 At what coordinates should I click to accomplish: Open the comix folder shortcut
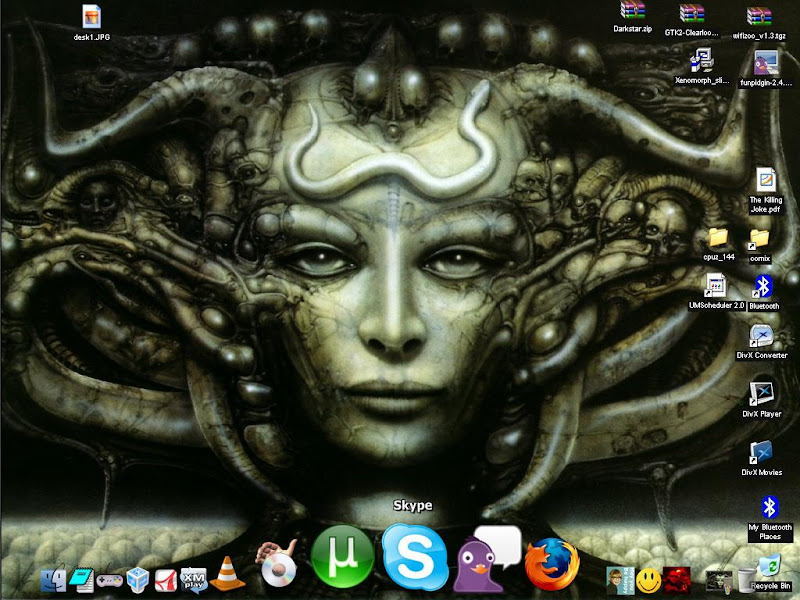click(x=759, y=246)
